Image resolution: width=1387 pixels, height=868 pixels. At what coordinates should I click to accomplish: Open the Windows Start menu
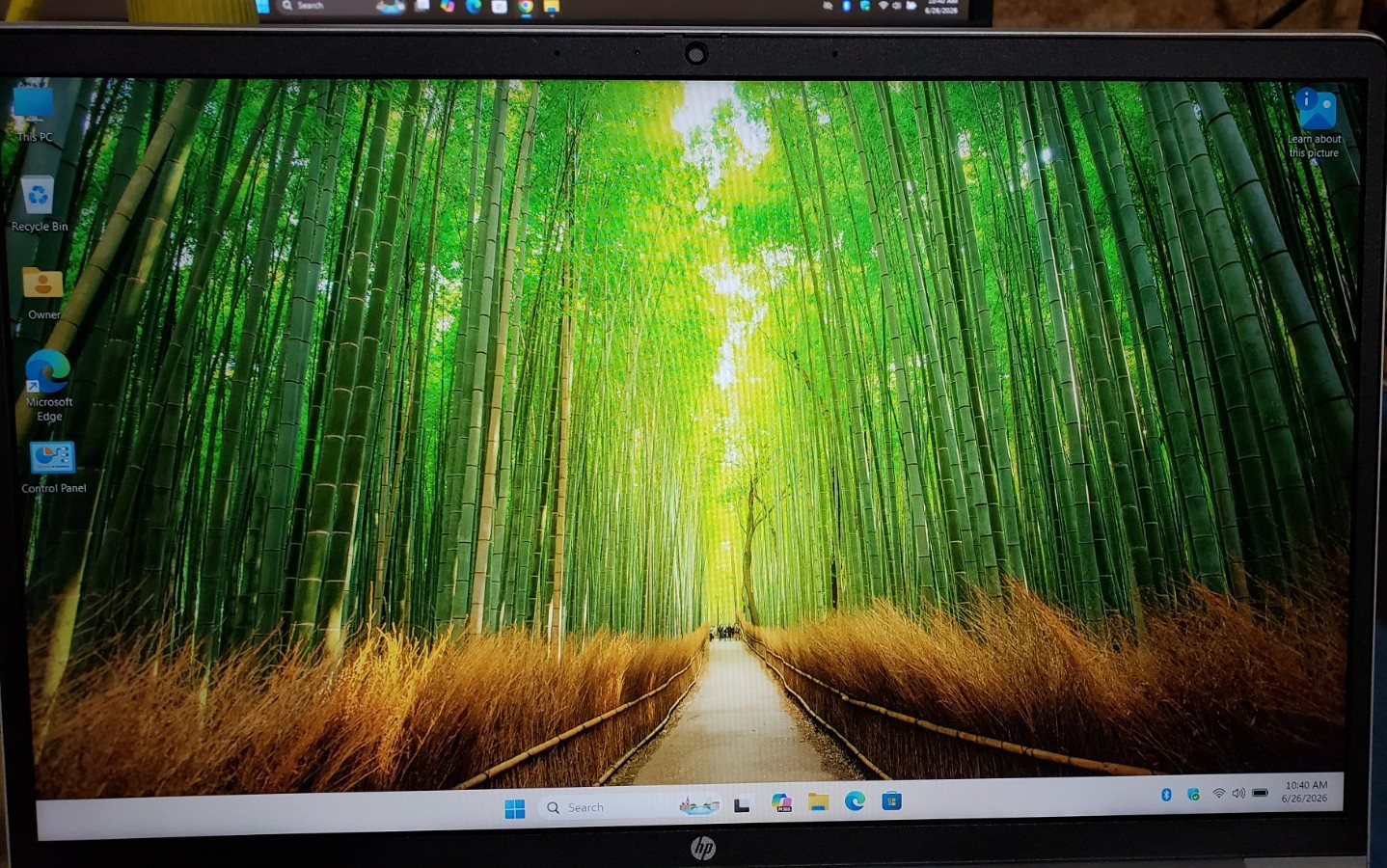(x=515, y=808)
